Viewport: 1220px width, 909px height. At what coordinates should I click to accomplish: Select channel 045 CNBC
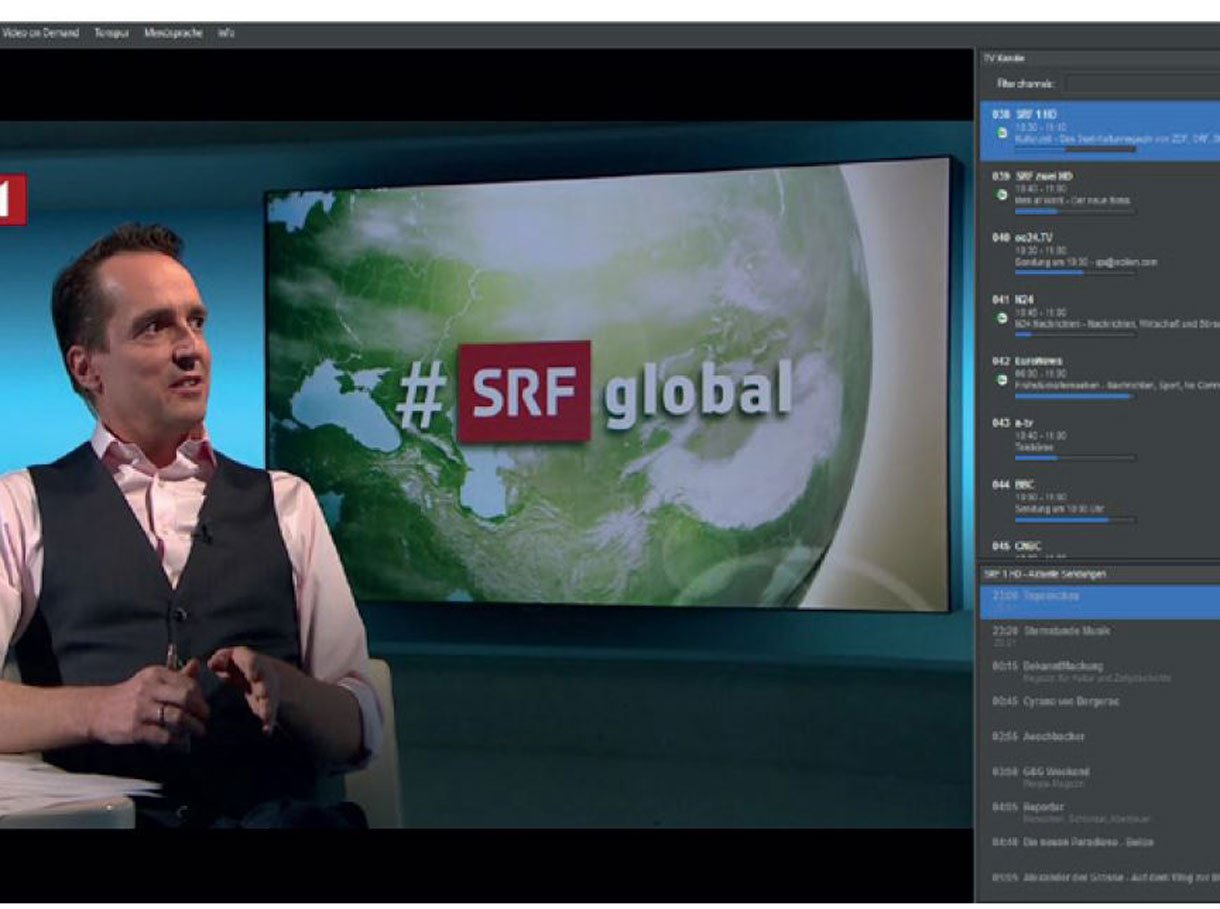point(1028,546)
